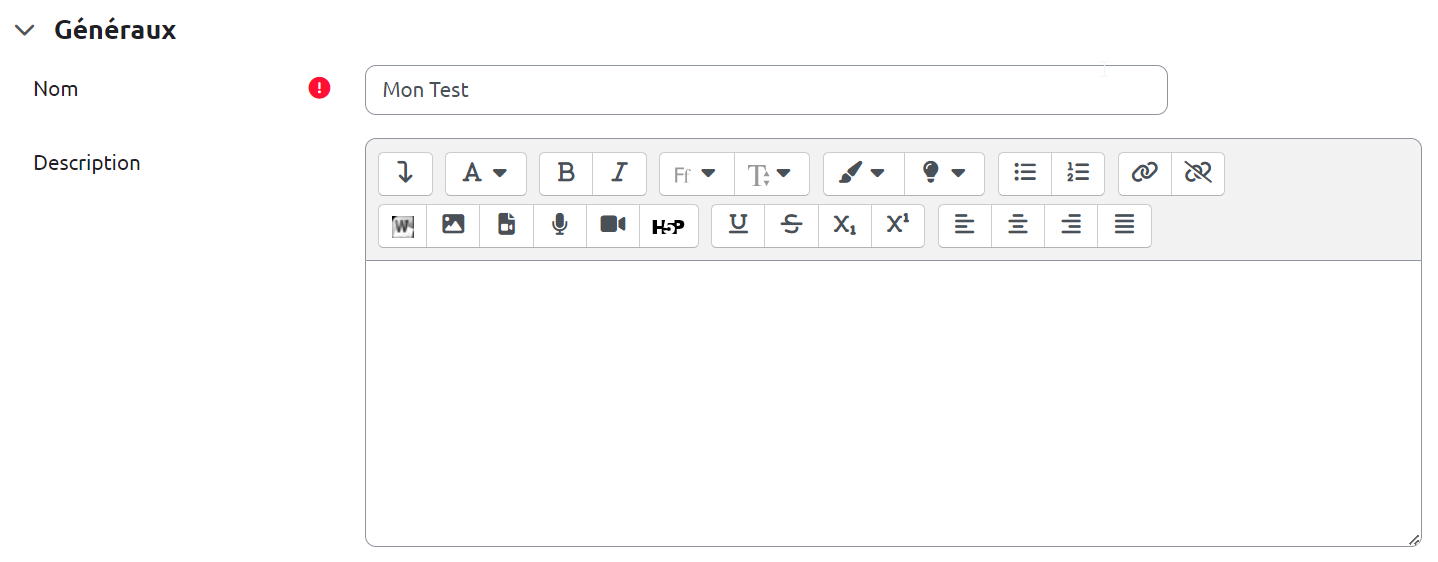
Task: Collapse the Généraux section
Action: (x=25, y=31)
